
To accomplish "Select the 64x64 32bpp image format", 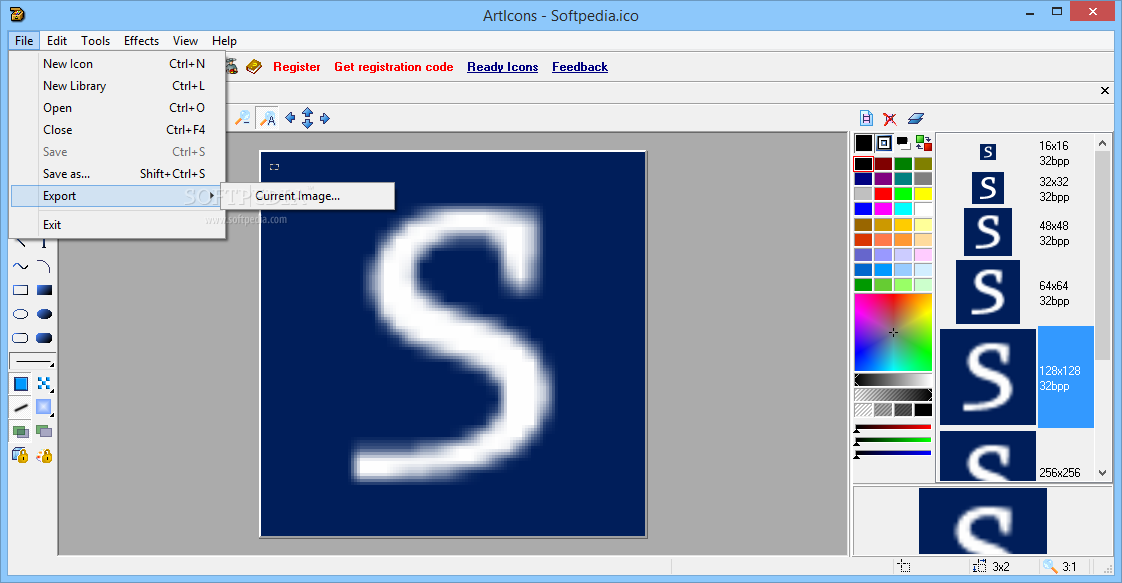I will pos(1016,293).
